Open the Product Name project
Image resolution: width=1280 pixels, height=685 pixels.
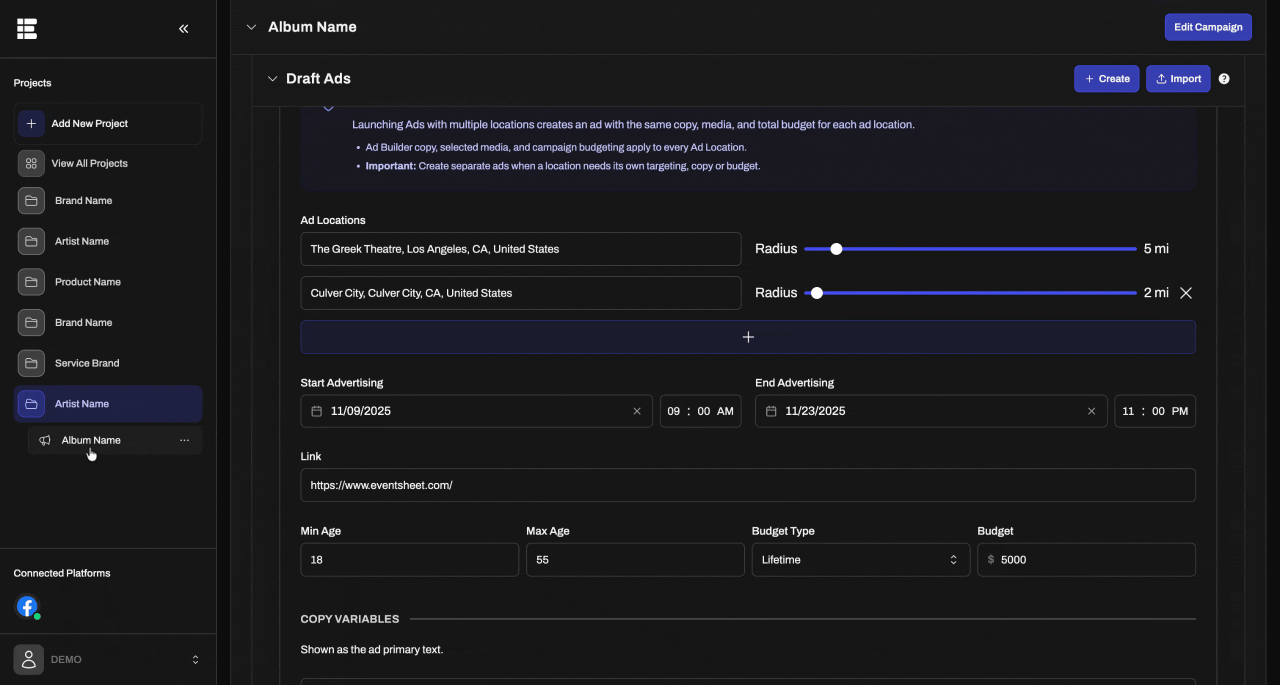click(108, 282)
